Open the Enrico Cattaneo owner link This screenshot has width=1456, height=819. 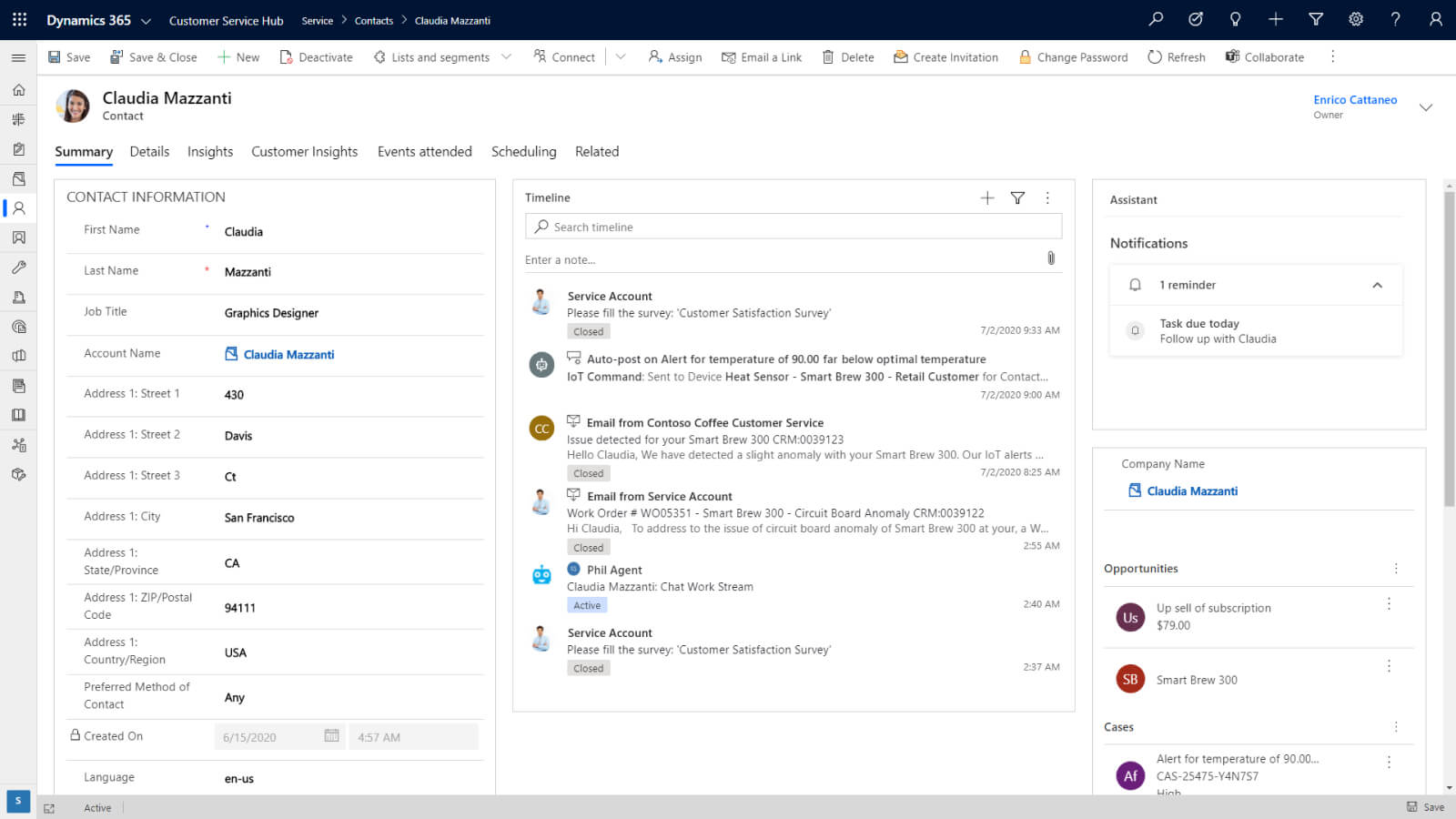coord(1354,100)
